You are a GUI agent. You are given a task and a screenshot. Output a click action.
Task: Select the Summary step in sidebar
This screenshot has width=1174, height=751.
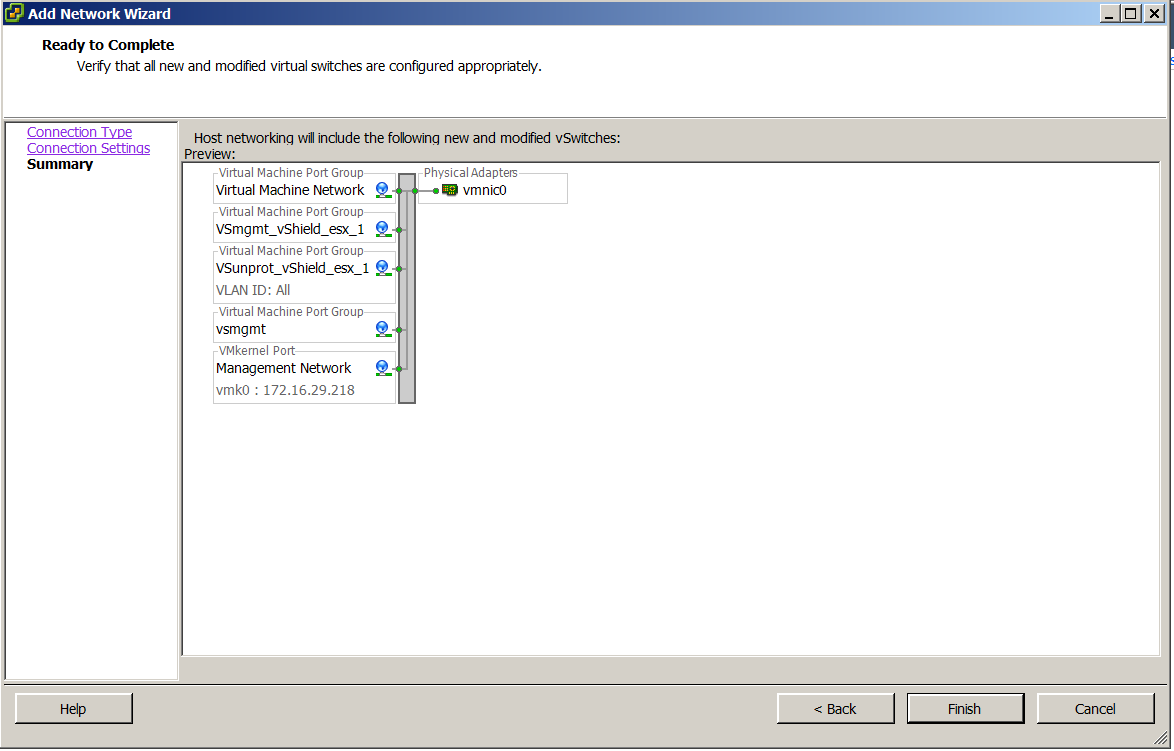(x=60, y=164)
